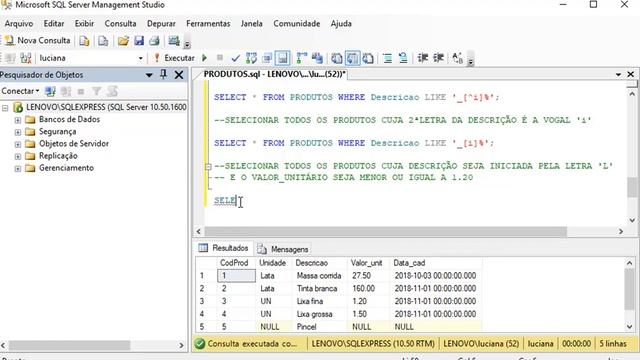Save the query with the floppy disk icon
The image size is (640, 360).
point(139,41)
